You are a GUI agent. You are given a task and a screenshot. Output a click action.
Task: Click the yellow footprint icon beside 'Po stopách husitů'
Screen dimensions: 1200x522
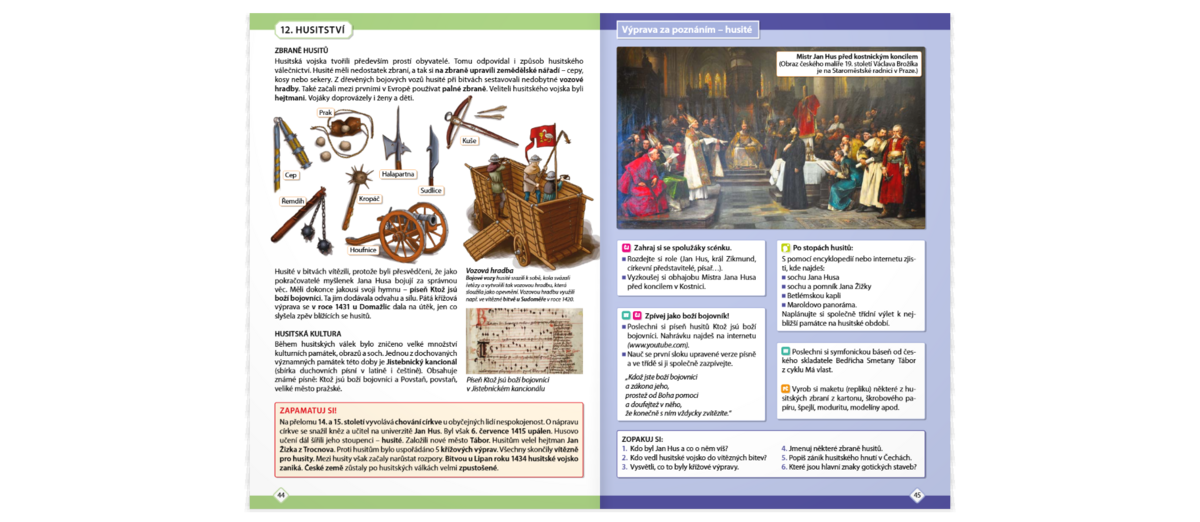(x=786, y=247)
